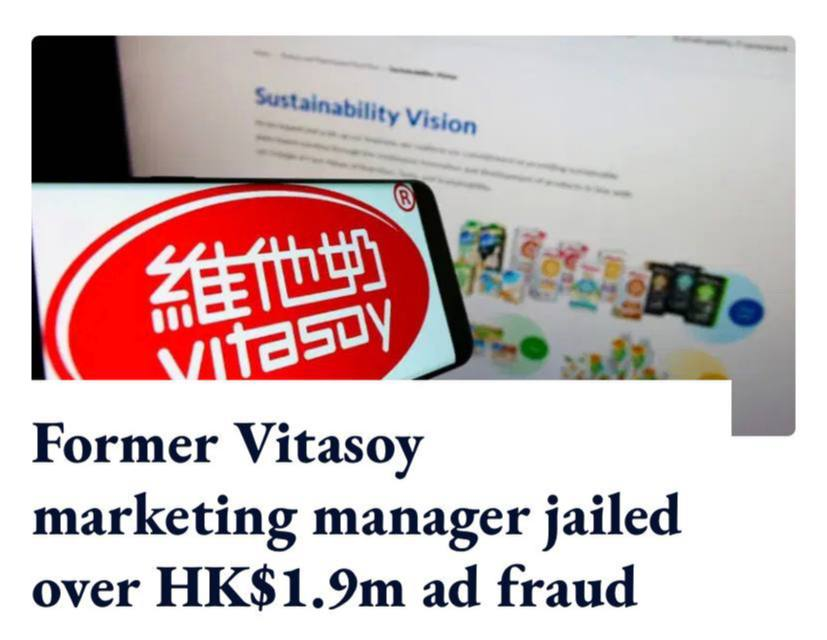Screen dimensions: 827x640
Task: Click the Chinese characters 維他奶 in logo
Action: pyautogui.click(x=264, y=280)
